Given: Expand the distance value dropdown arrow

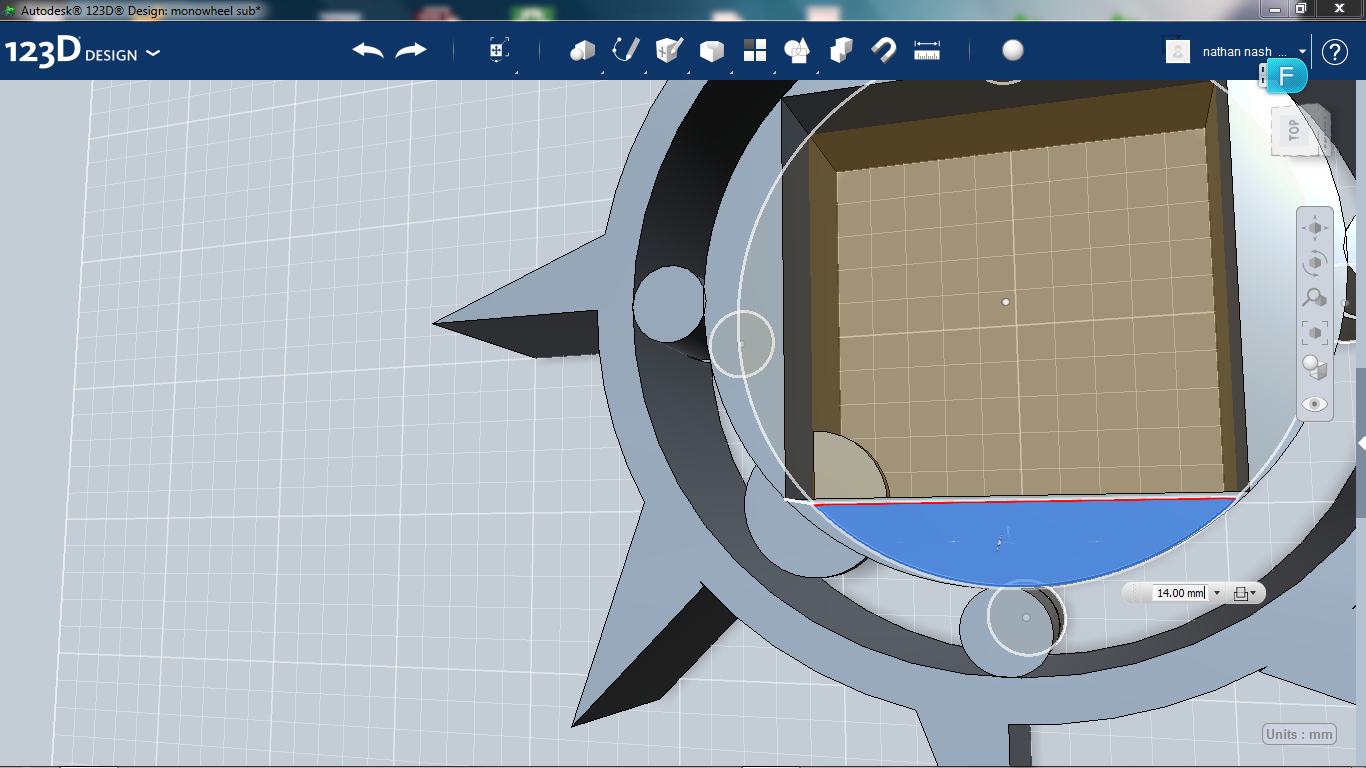Looking at the screenshot, I should point(1217,593).
